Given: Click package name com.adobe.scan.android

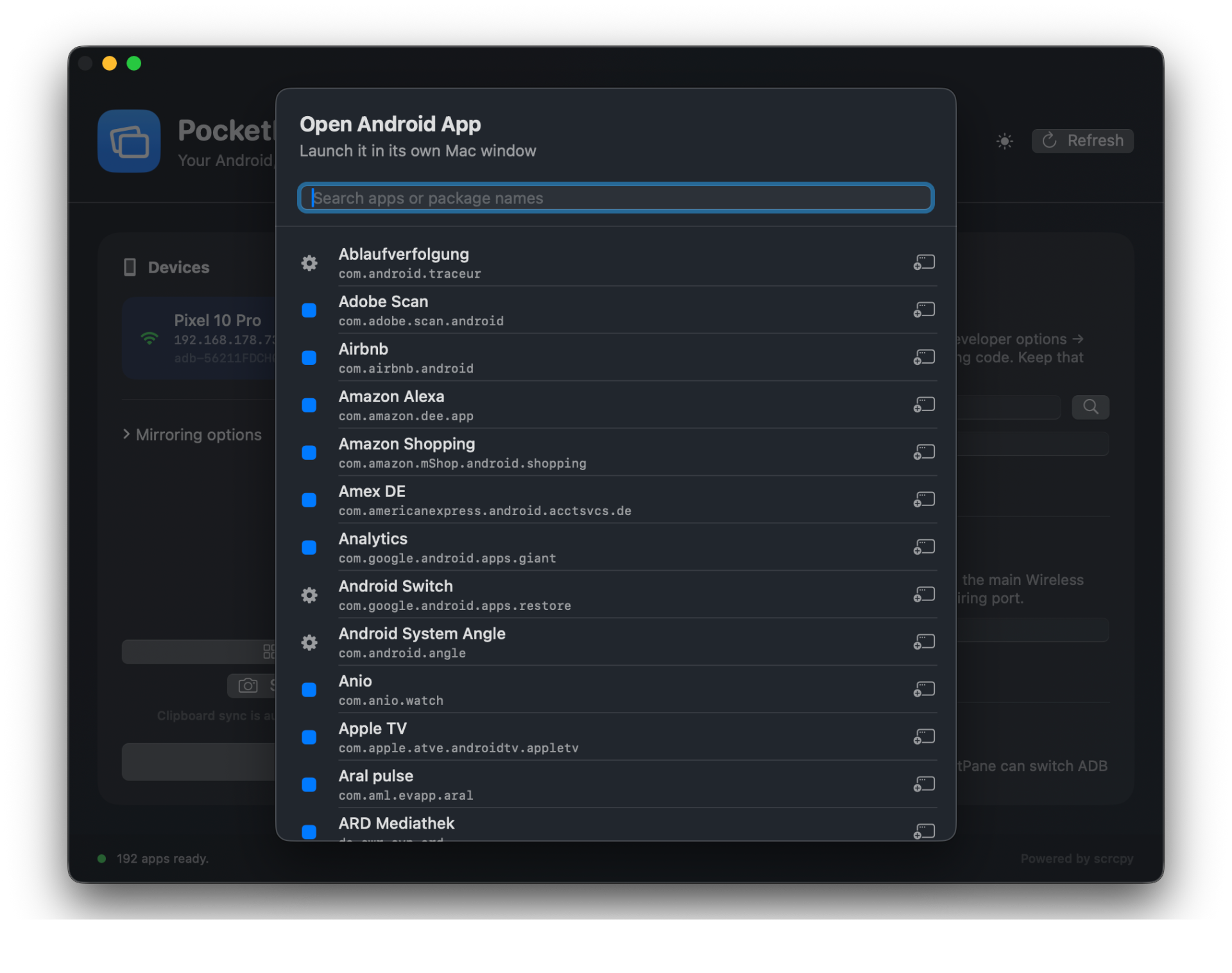Looking at the screenshot, I should pyautogui.click(x=421, y=321).
